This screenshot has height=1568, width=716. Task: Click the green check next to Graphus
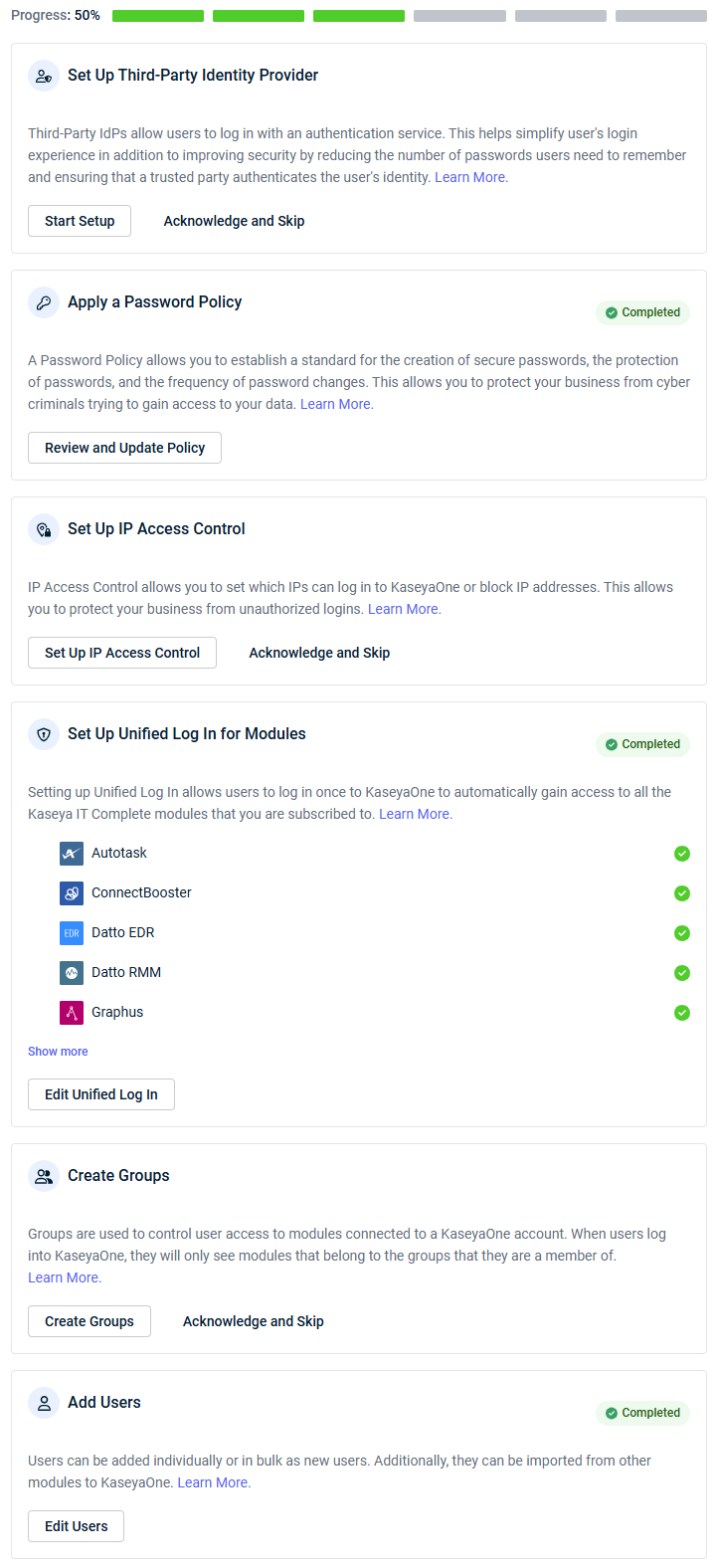pyautogui.click(x=682, y=1013)
